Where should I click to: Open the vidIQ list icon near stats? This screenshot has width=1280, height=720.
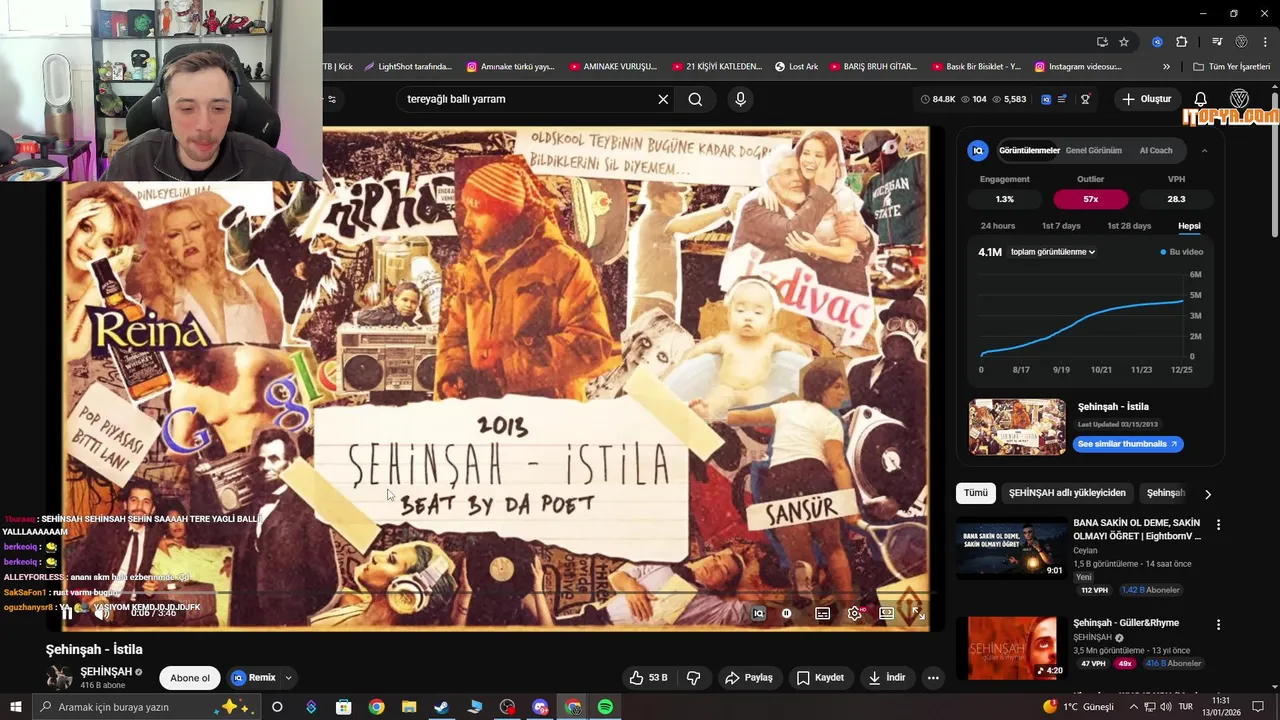(x=1062, y=99)
